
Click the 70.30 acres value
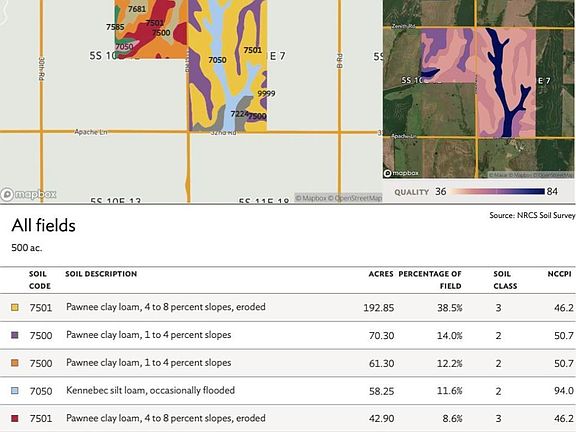381,335
